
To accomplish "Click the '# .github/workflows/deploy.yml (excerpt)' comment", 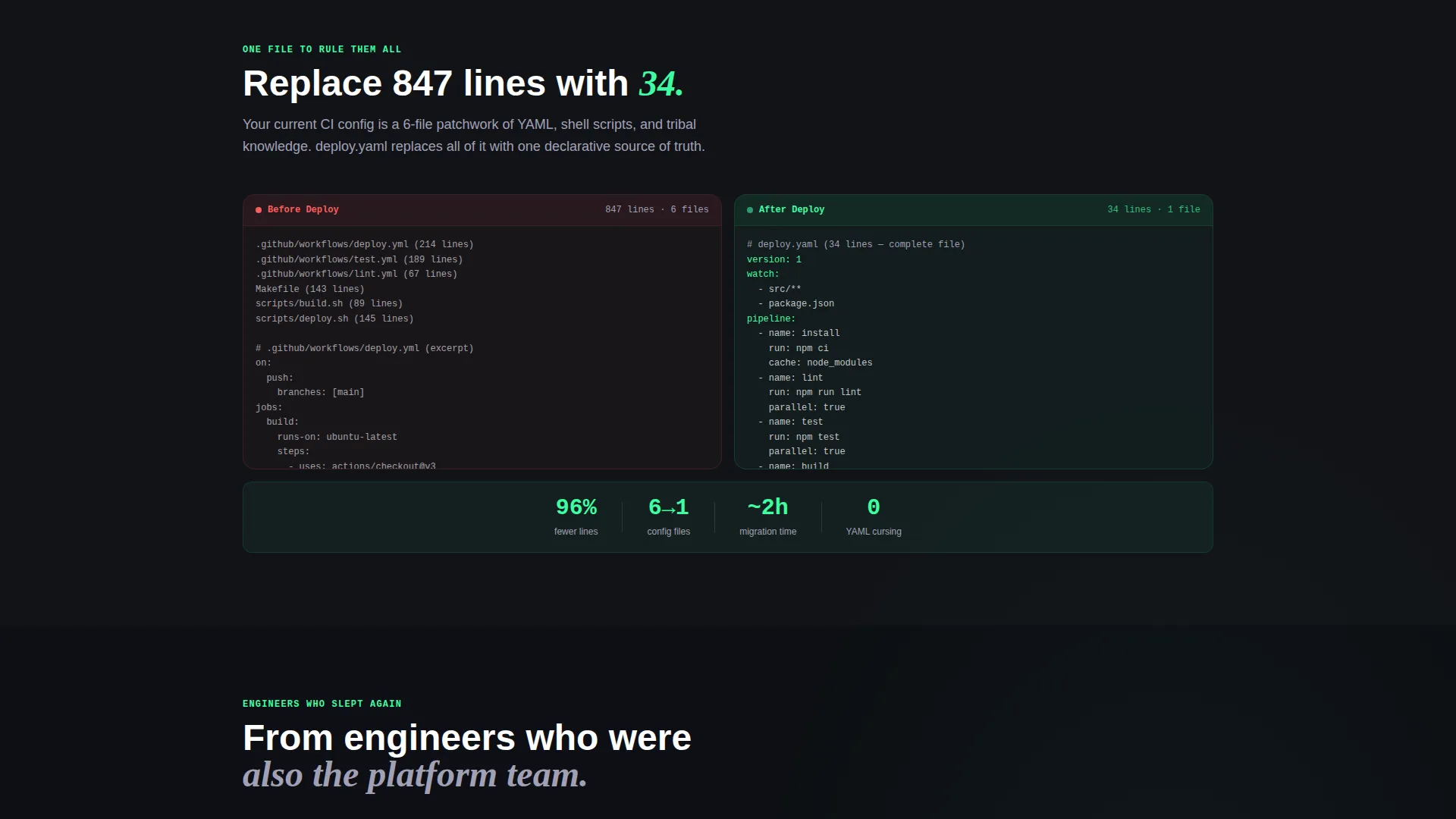I will tap(365, 348).
